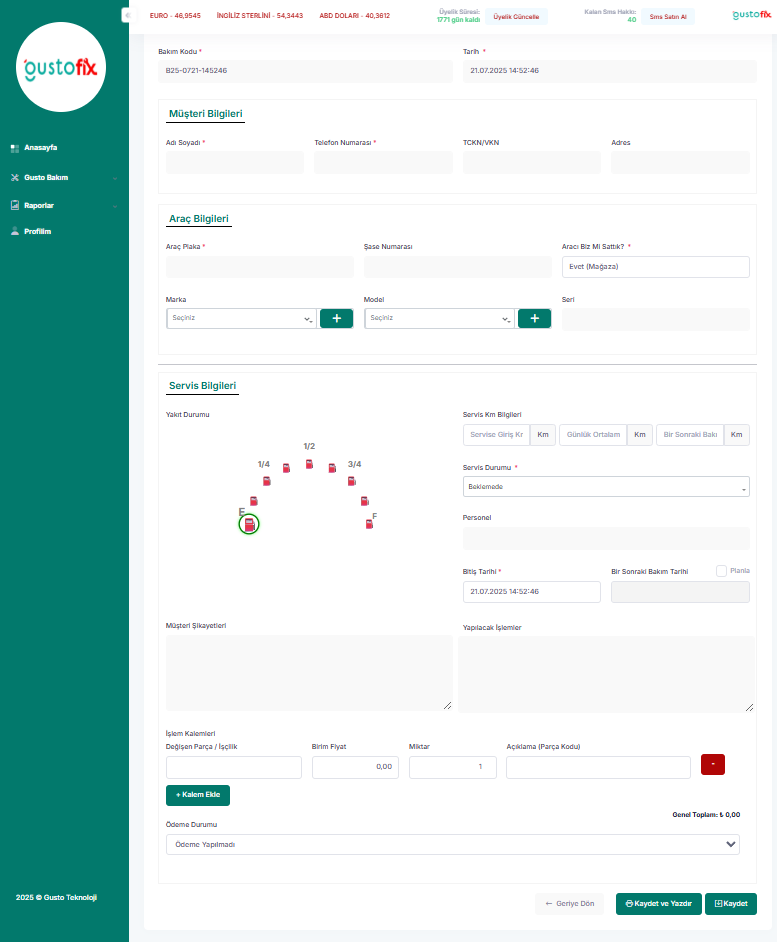This screenshot has width=777, height=942.
Task: Go to Anasayfa in the sidebar
Action: click(x=40, y=148)
